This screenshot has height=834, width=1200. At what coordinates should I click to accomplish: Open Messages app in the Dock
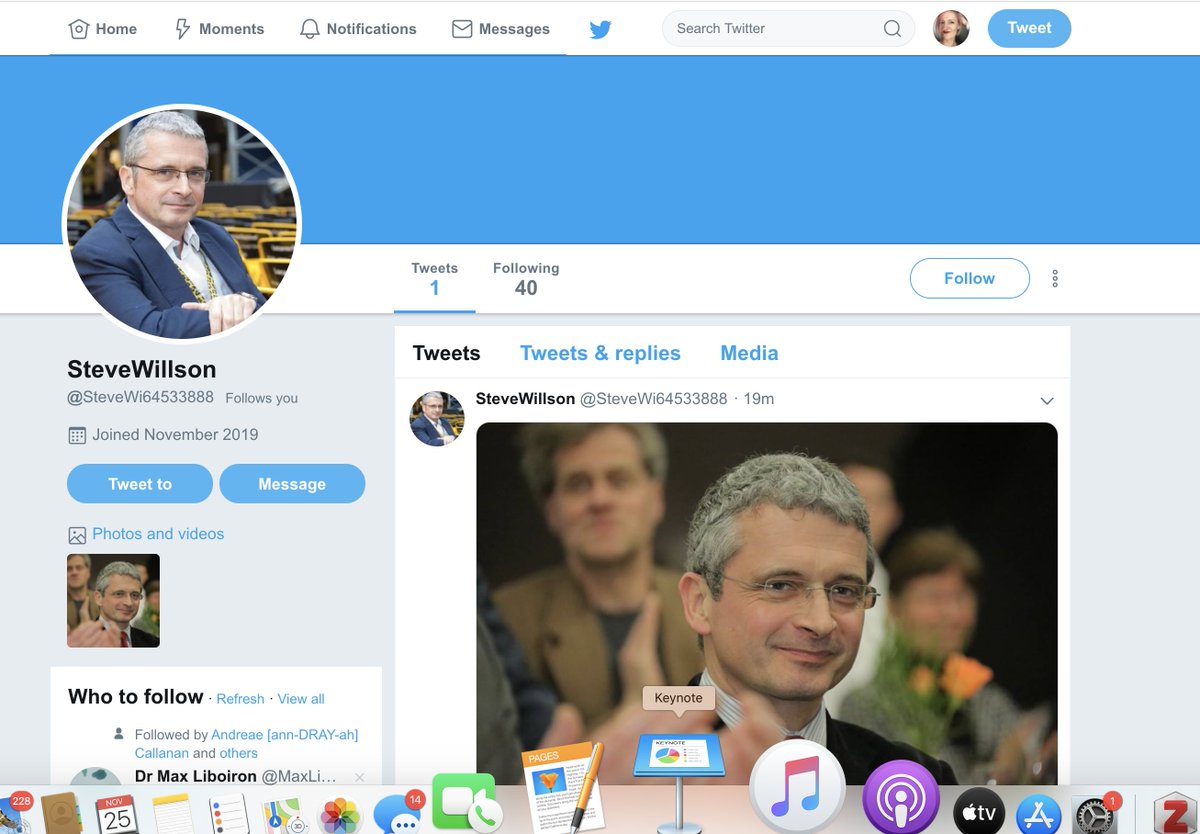399,814
